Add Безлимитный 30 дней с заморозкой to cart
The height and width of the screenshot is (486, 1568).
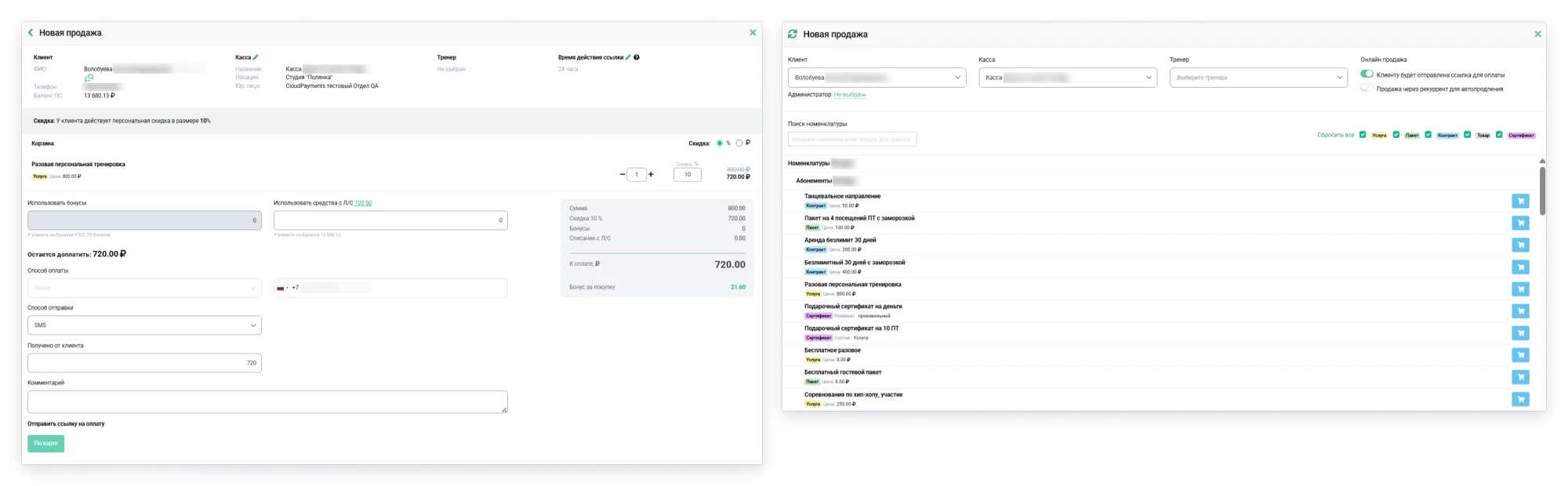pyautogui.click(x=1520, y=267)
